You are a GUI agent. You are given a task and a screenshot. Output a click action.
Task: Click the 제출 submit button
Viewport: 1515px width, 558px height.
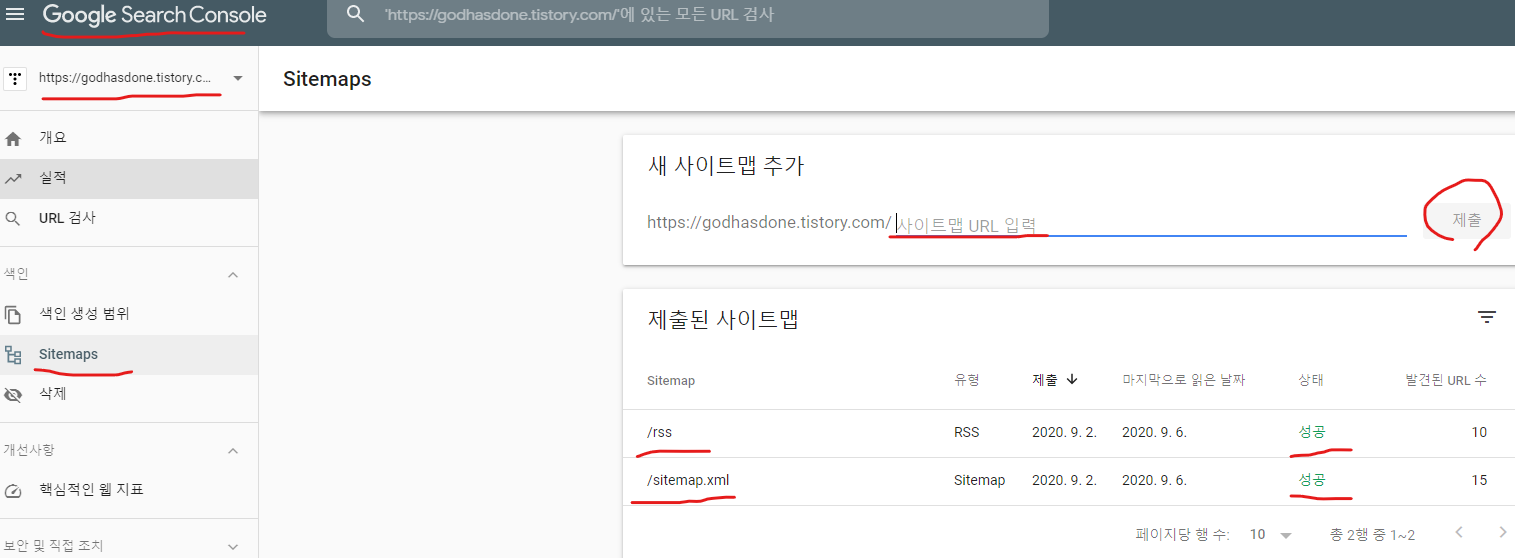click(x=1467, y=220)
